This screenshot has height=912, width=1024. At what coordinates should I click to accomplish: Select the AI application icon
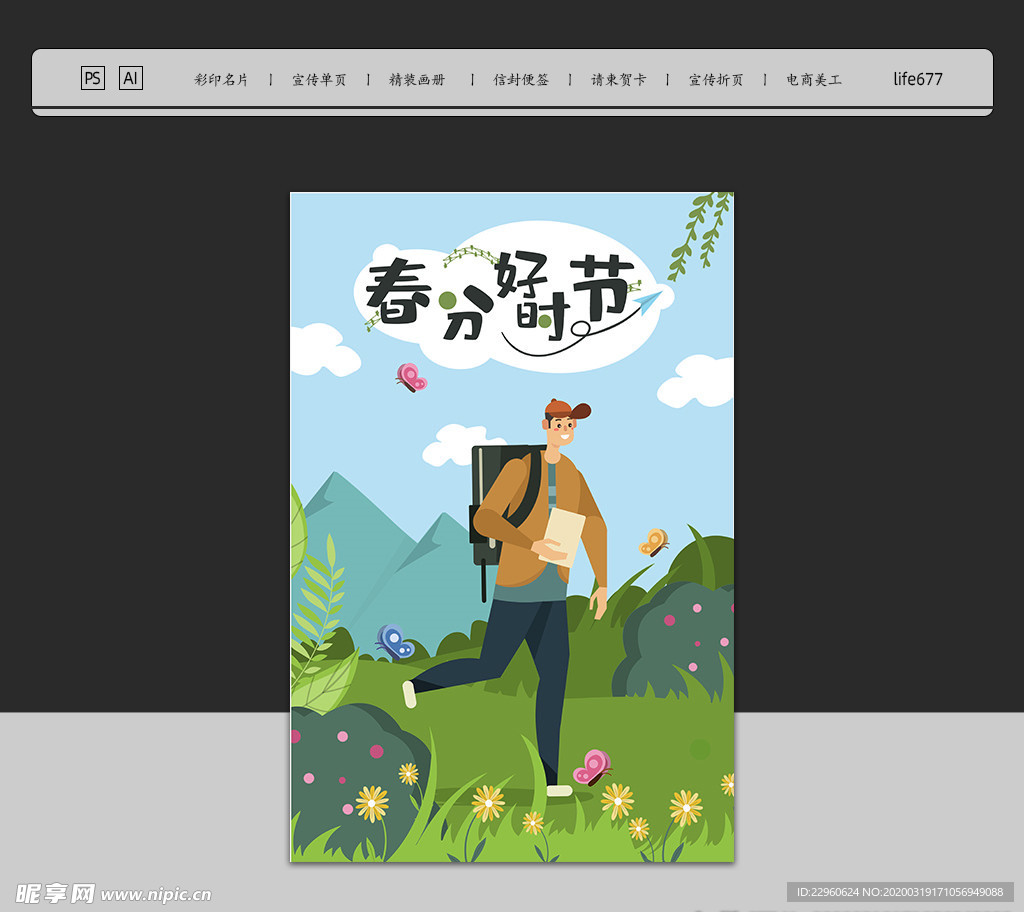pyautogui.click(x=131, y=78)
